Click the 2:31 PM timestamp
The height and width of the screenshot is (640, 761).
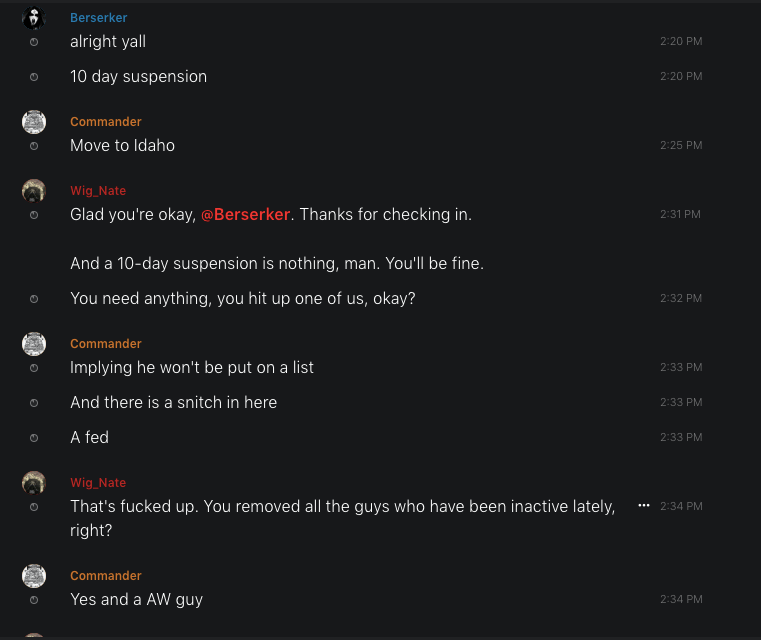click(681, 215)
